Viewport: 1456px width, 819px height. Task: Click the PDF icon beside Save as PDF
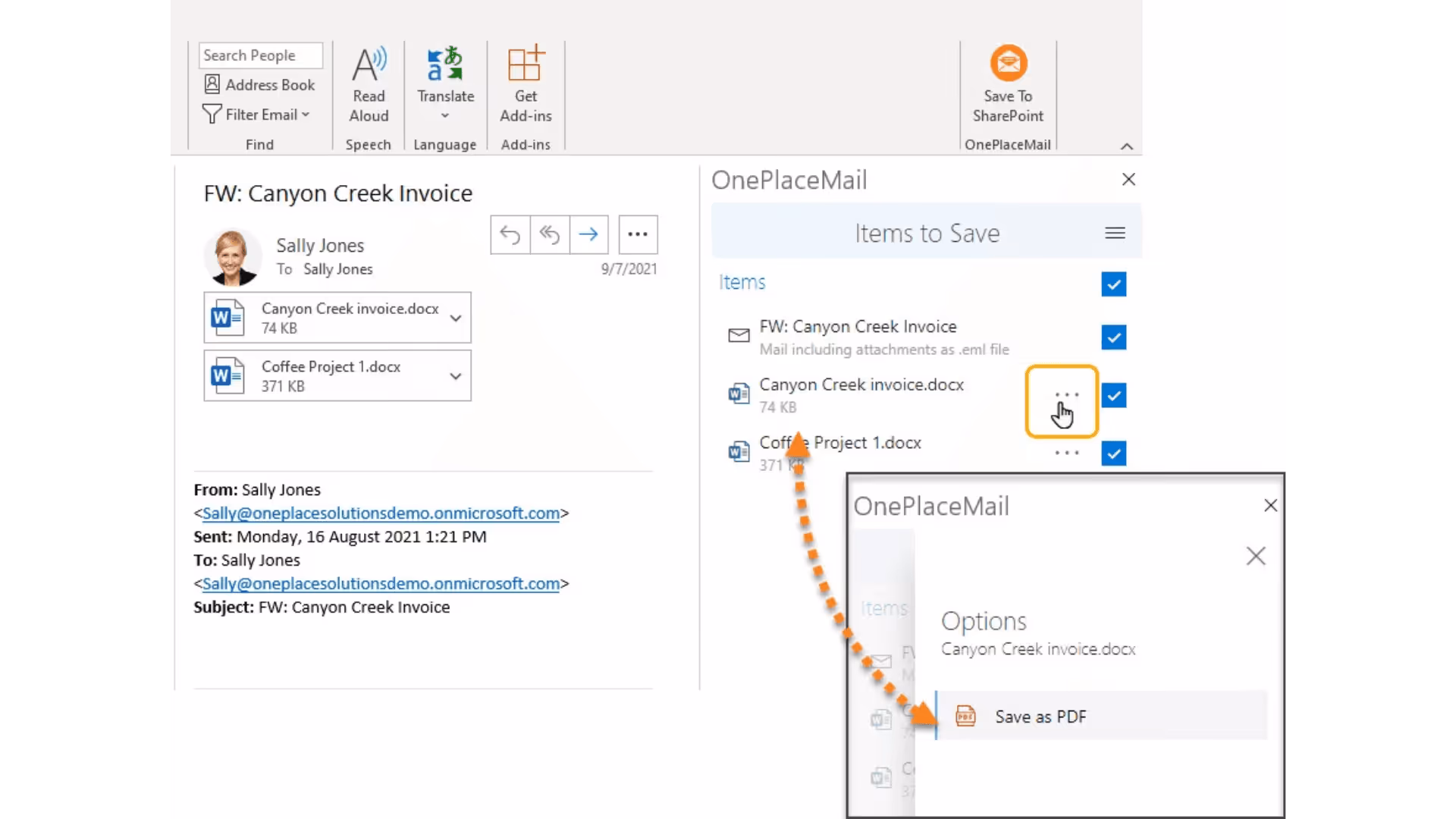[x=965, y=716]
